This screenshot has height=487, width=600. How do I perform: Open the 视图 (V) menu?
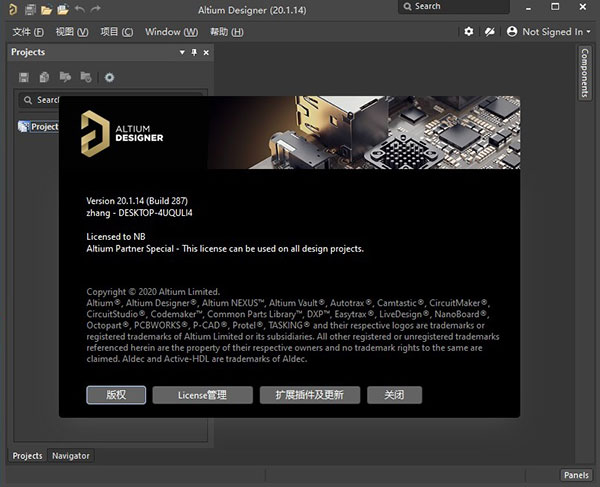[72, 32]
